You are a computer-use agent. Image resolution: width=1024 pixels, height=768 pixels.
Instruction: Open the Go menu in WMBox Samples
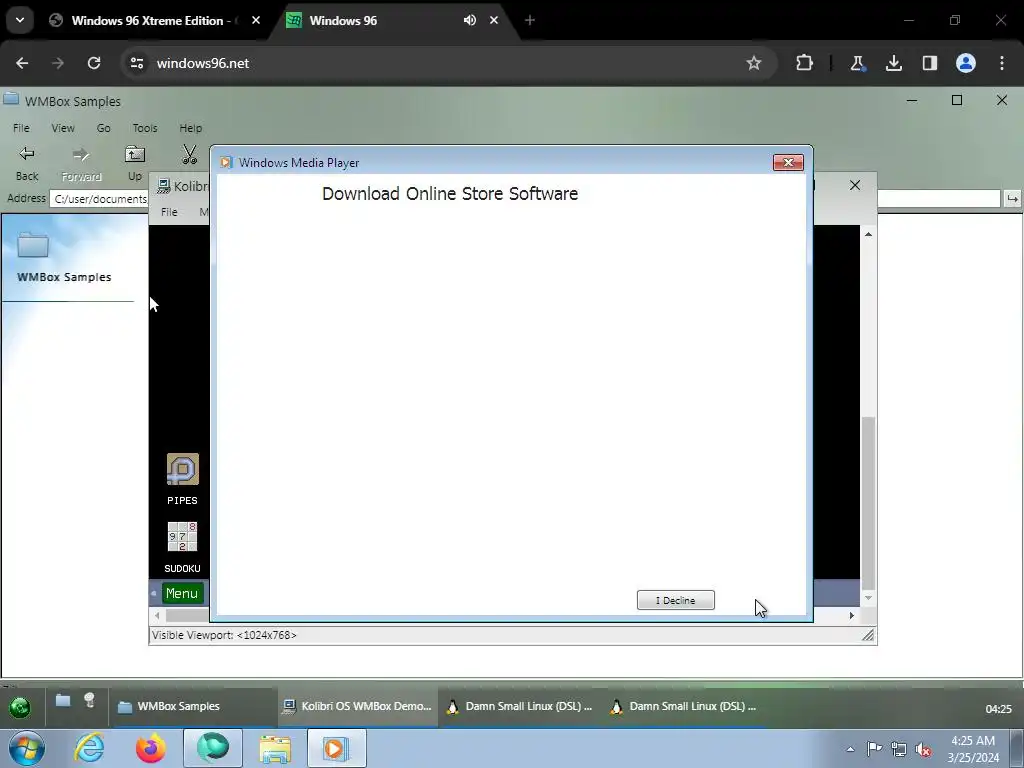pos(103,128)
